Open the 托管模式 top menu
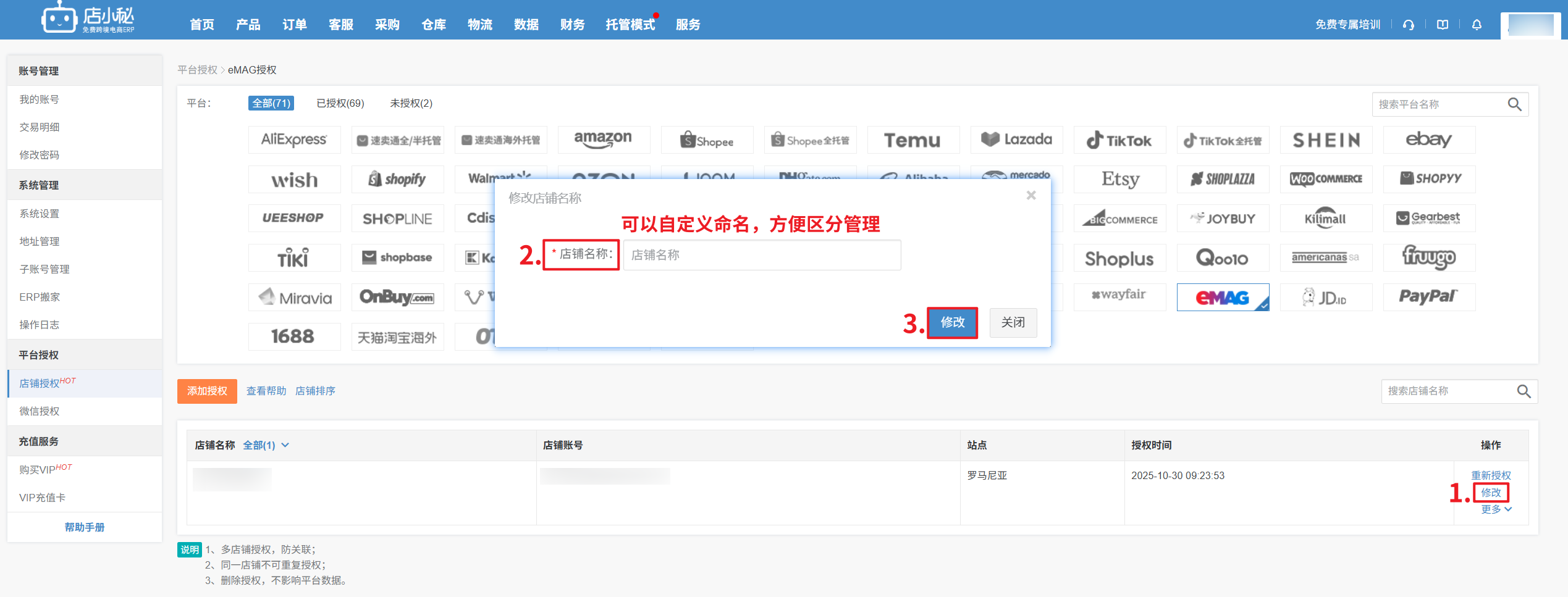Image resolution: width=1568 pixels, height=597 pixels. 630,25
